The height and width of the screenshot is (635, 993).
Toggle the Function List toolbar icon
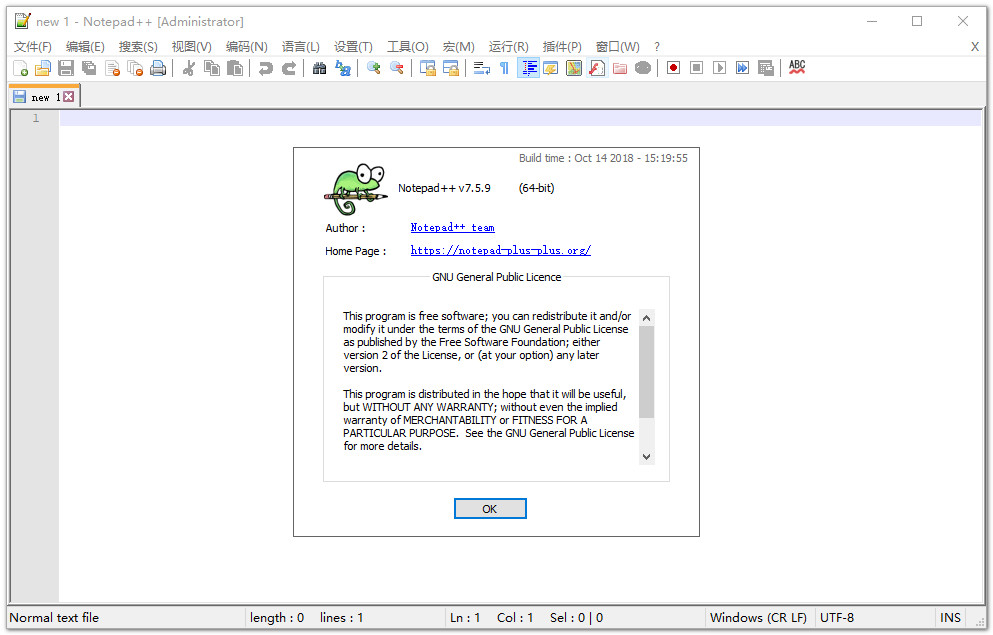(x=597, y=68)
